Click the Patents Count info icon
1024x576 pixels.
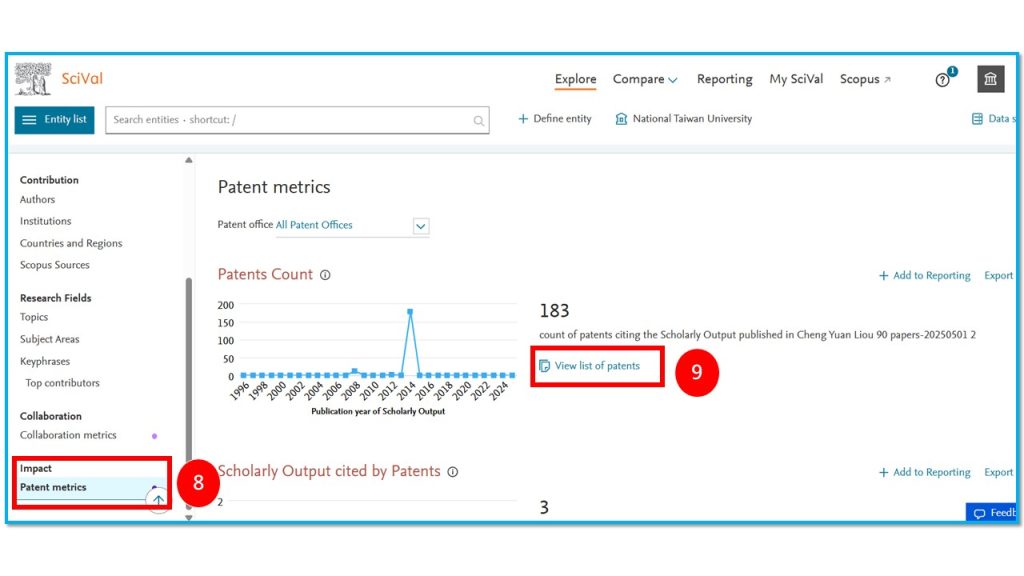click(325, 275)
